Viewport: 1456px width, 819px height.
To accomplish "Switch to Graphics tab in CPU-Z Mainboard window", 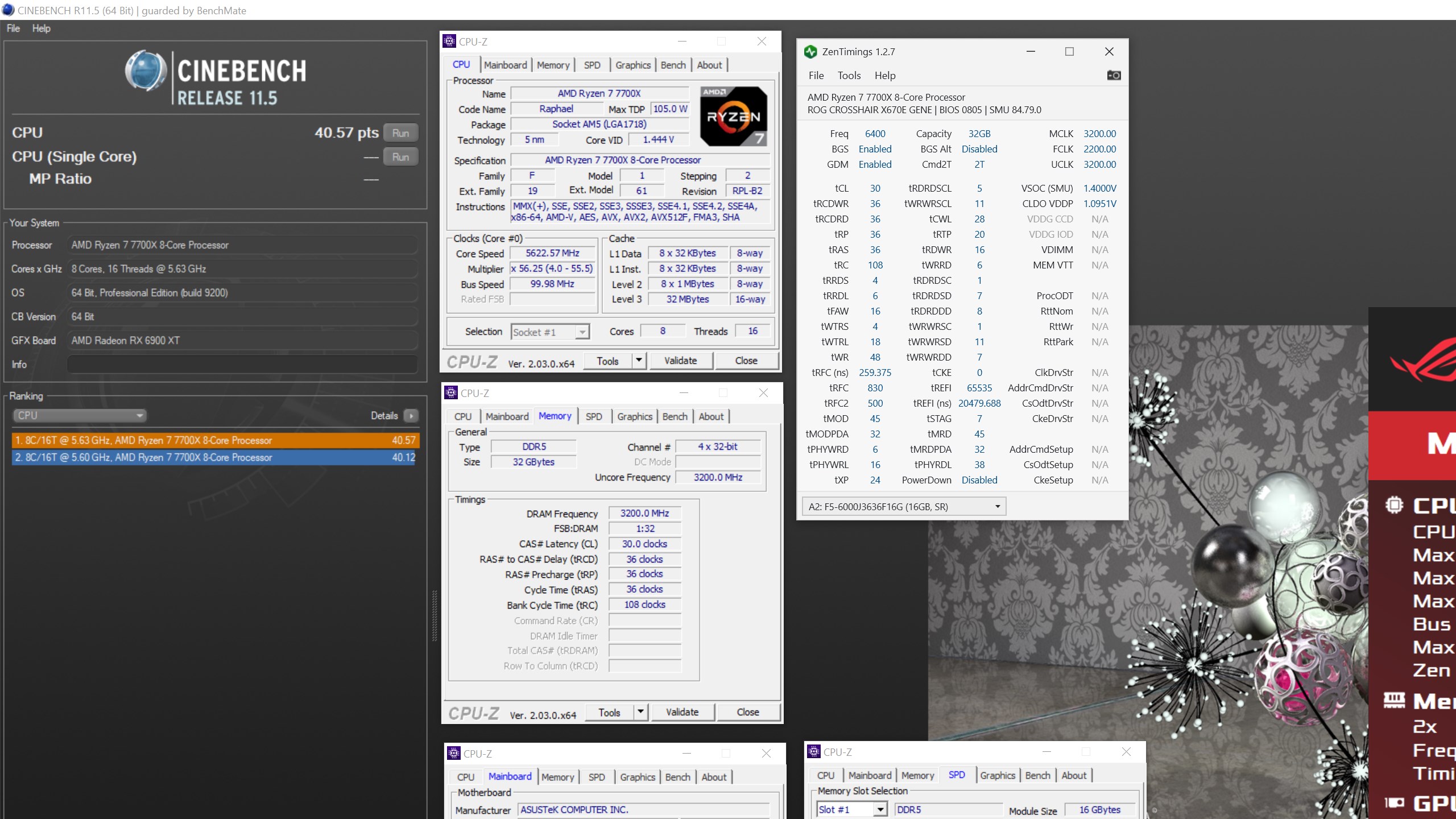I will click(638, 777).
